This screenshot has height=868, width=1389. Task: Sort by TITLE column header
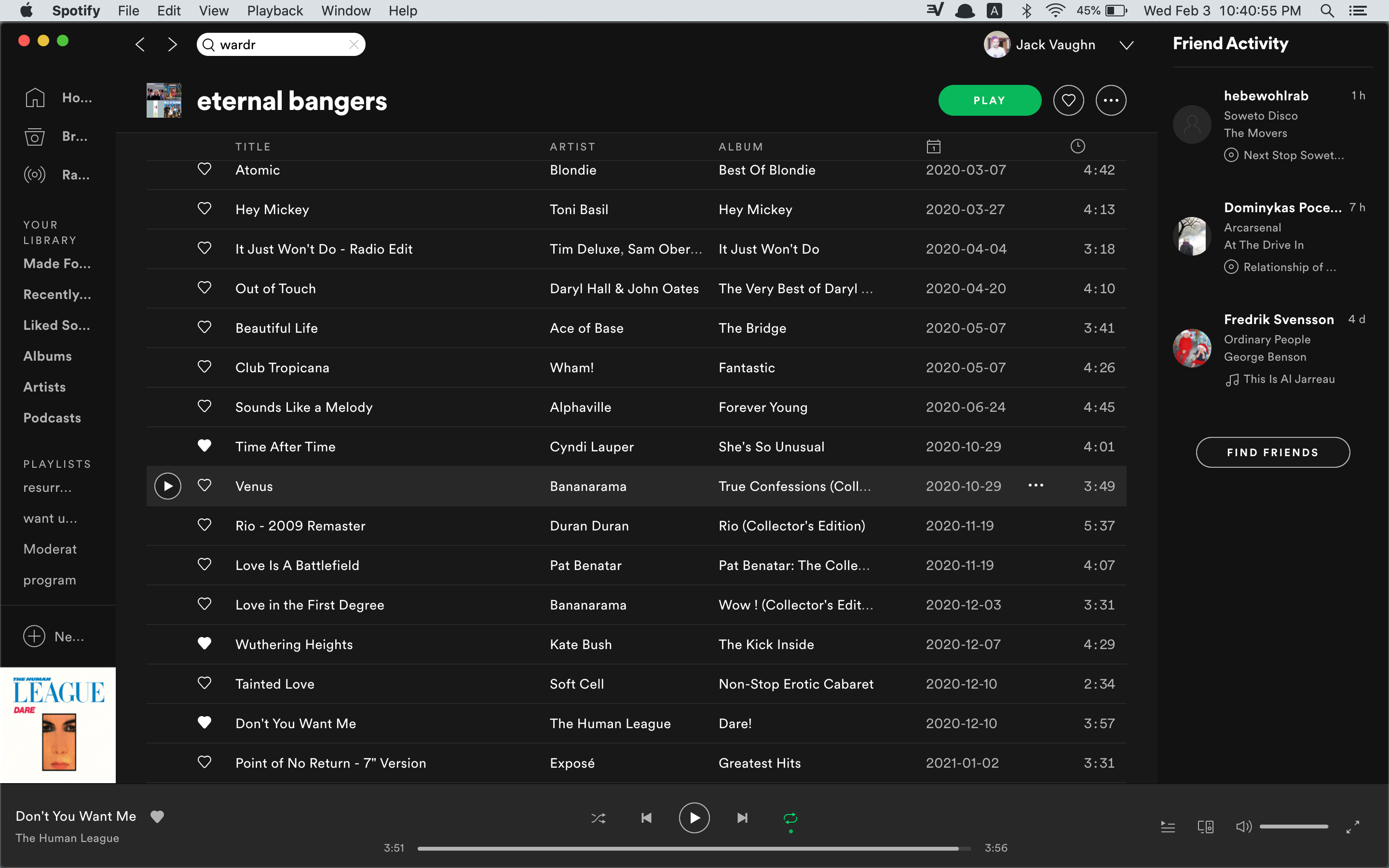253,147
